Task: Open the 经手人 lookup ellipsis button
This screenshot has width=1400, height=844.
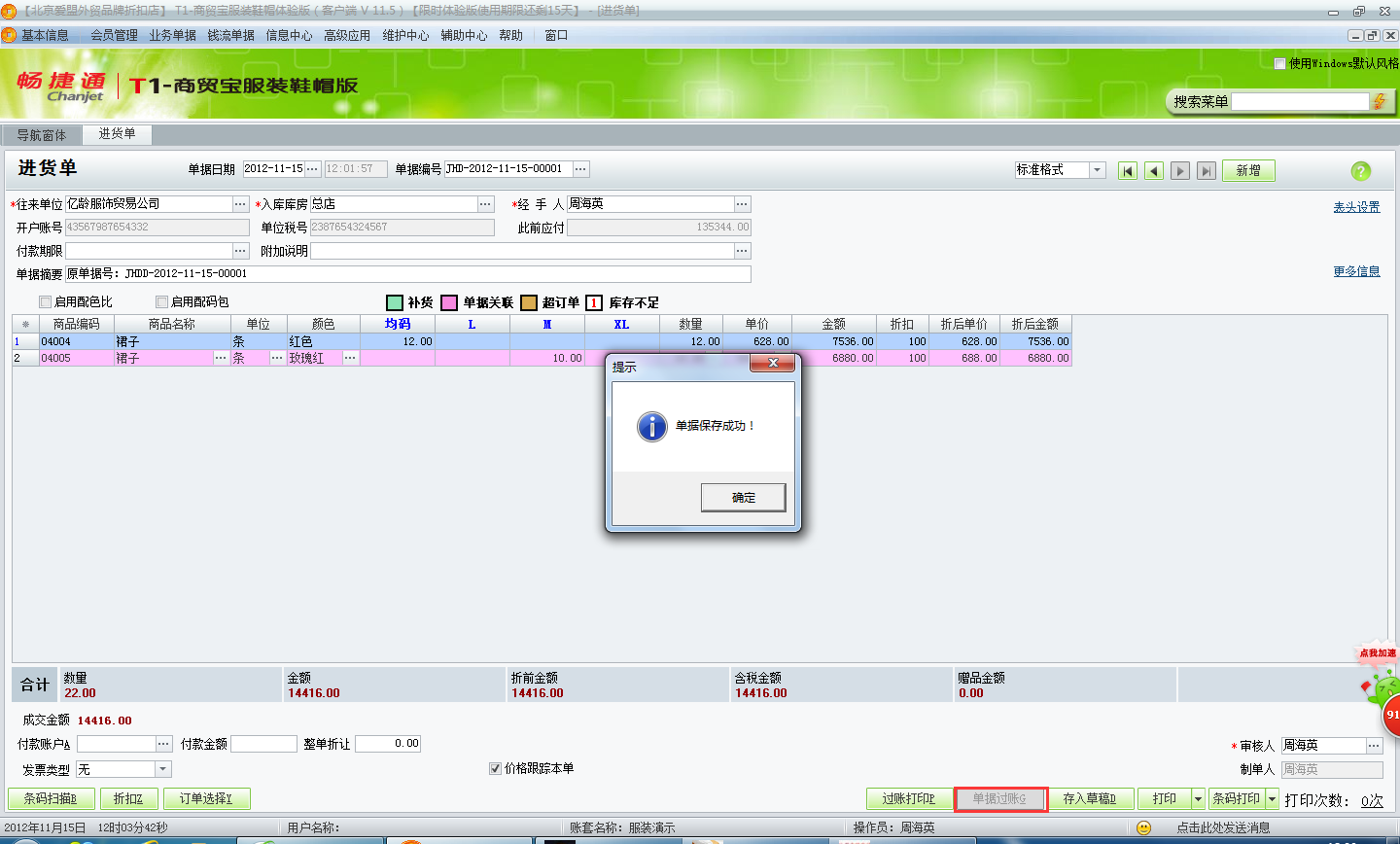Action: tap(743, 204)
